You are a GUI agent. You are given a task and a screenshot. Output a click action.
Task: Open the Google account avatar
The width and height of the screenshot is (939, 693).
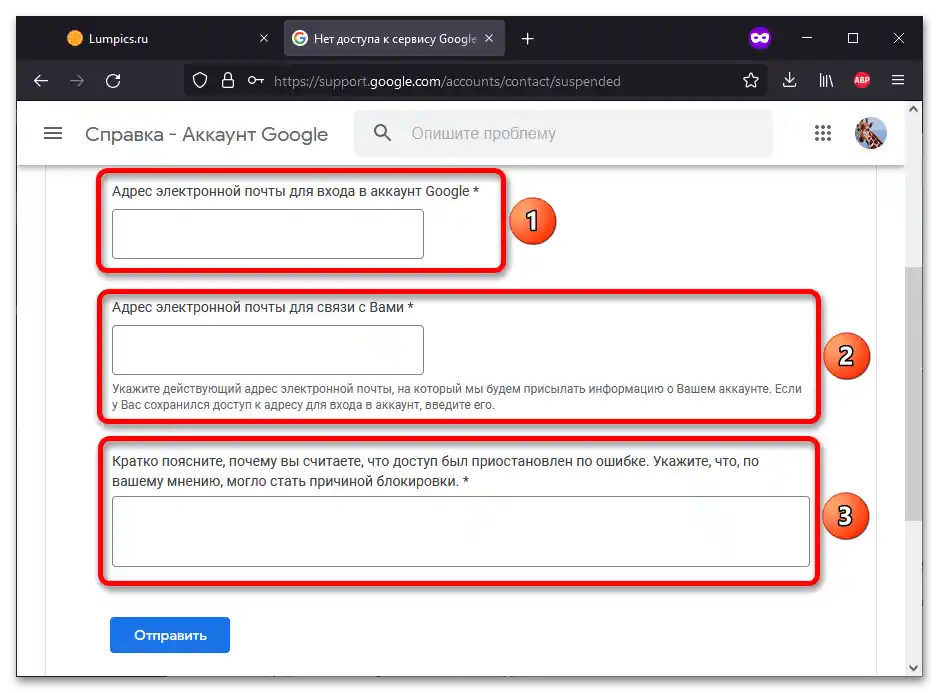pyautogui.click(x=871, y=133)
